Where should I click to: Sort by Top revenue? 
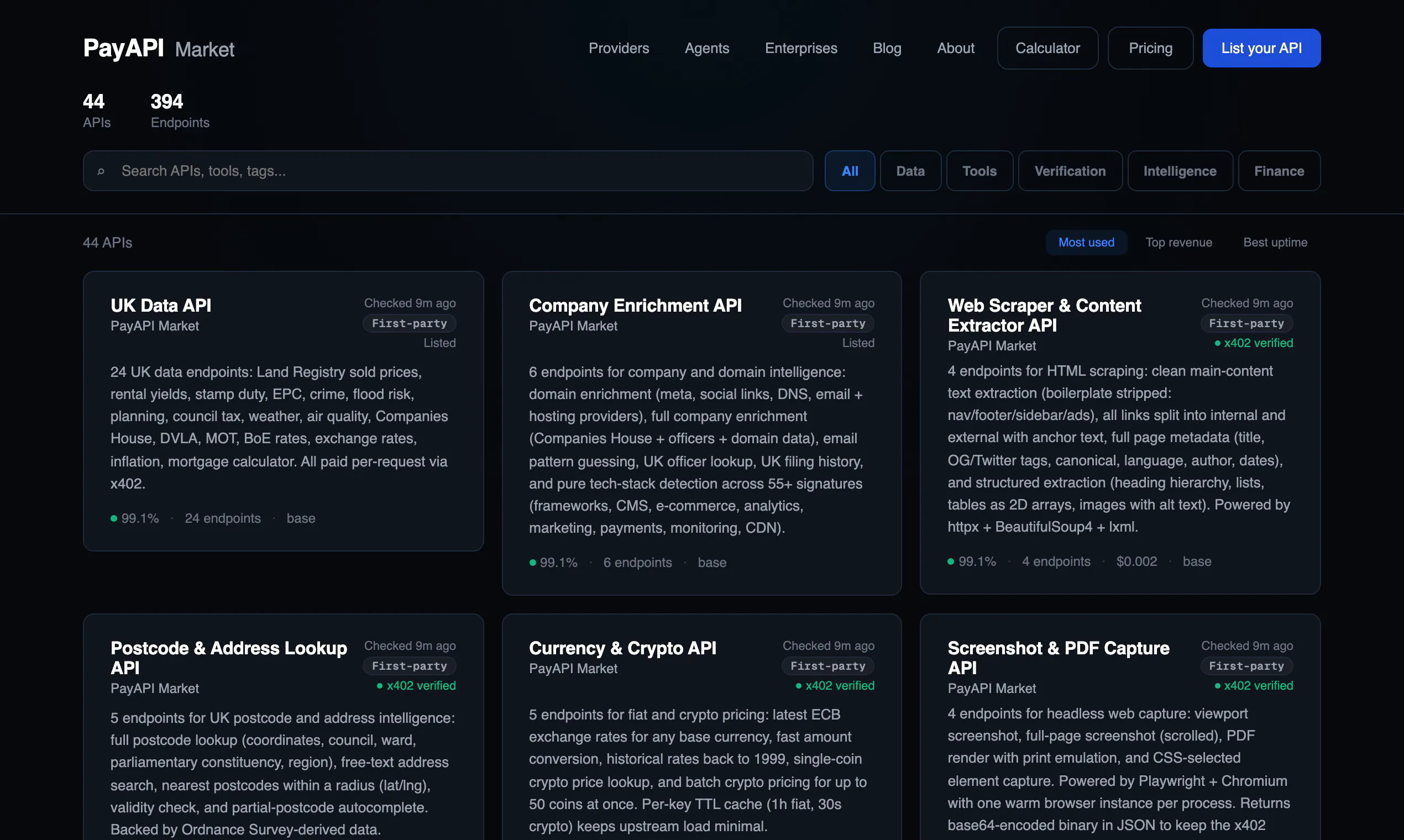(x=1178, y=242)
